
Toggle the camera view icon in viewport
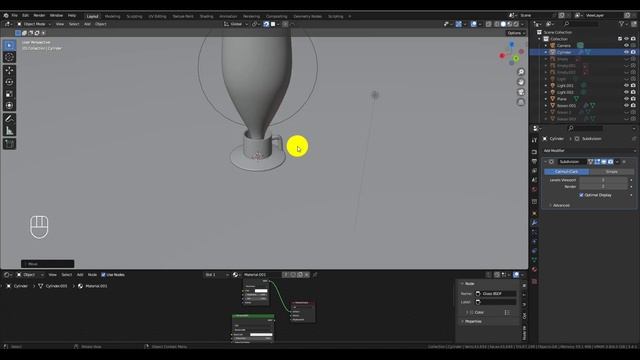[x=521, y=92]
